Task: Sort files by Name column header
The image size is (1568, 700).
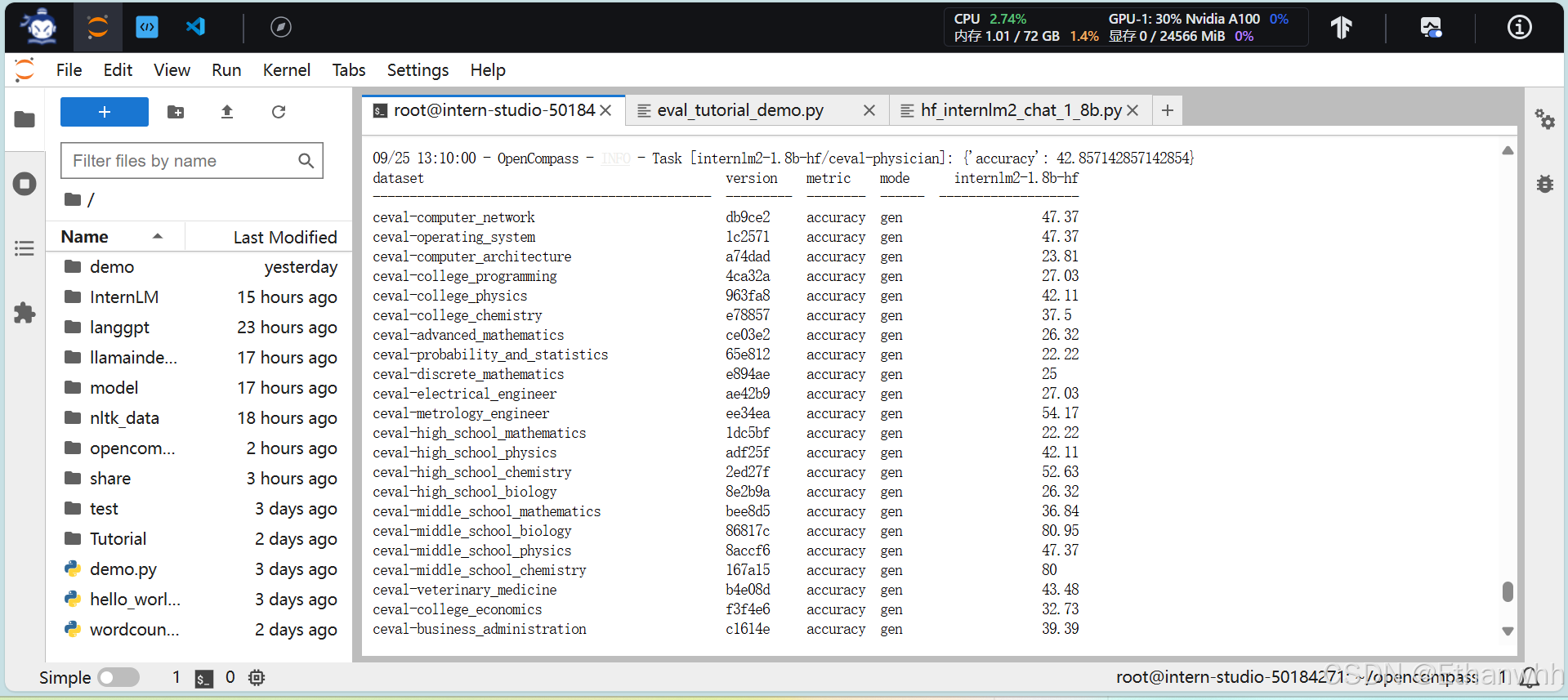Action: pos(115,237)
